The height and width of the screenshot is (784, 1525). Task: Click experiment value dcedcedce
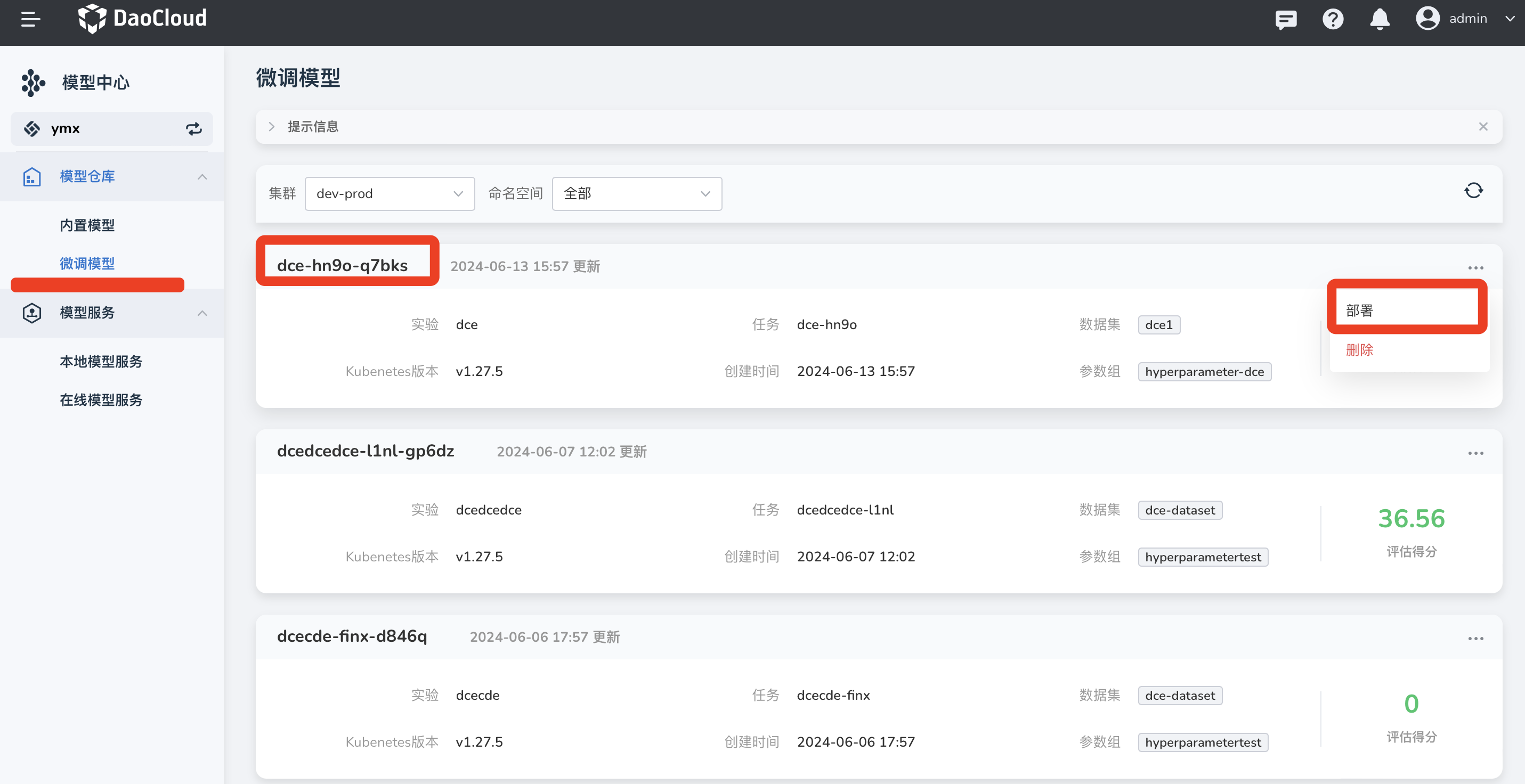click(x=489, y=510)
